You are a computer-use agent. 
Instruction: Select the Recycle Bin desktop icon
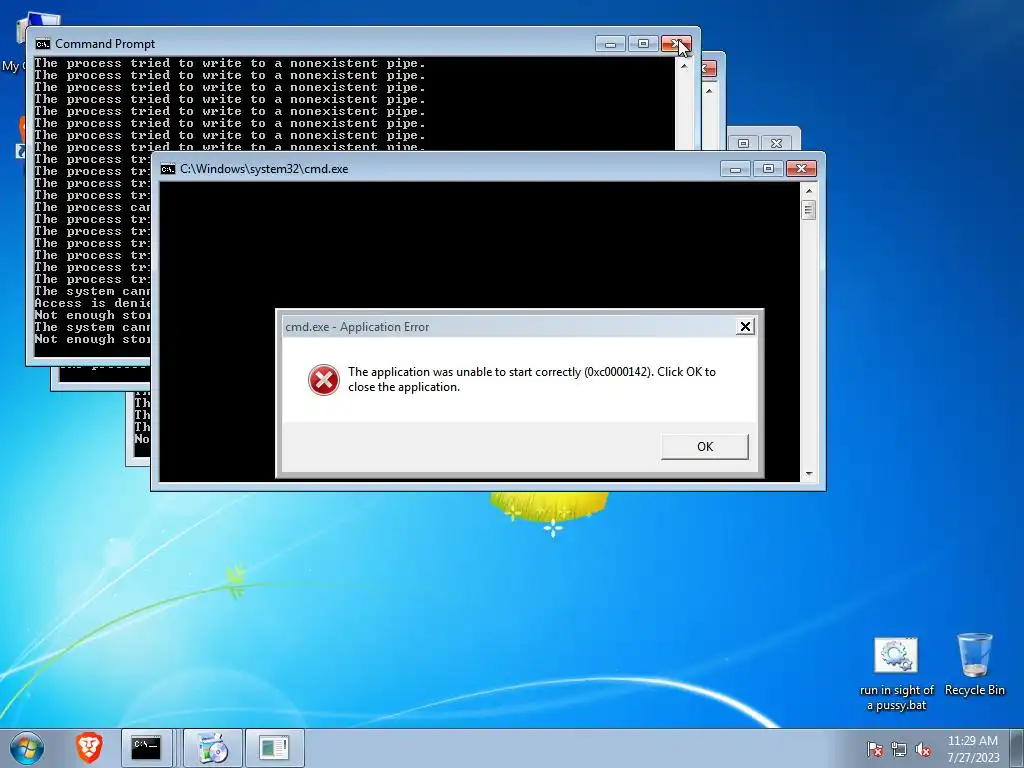974,664
